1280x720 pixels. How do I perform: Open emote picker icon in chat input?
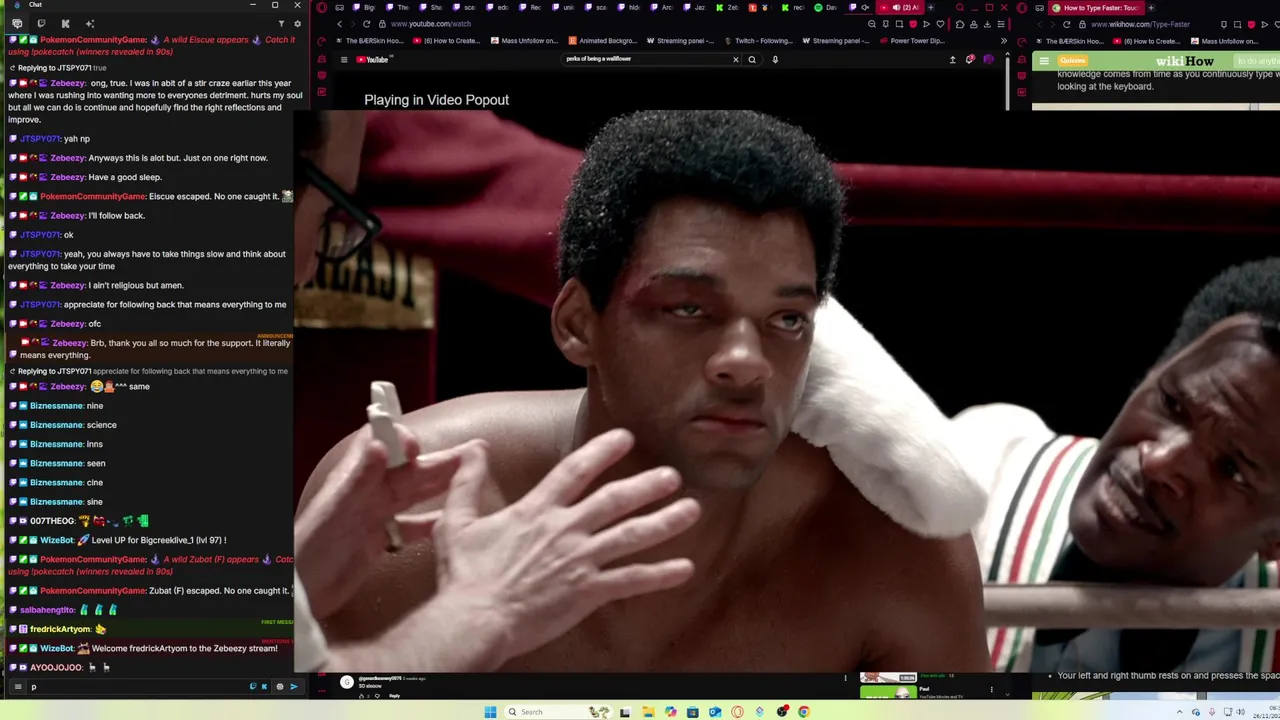pos(279,687)
